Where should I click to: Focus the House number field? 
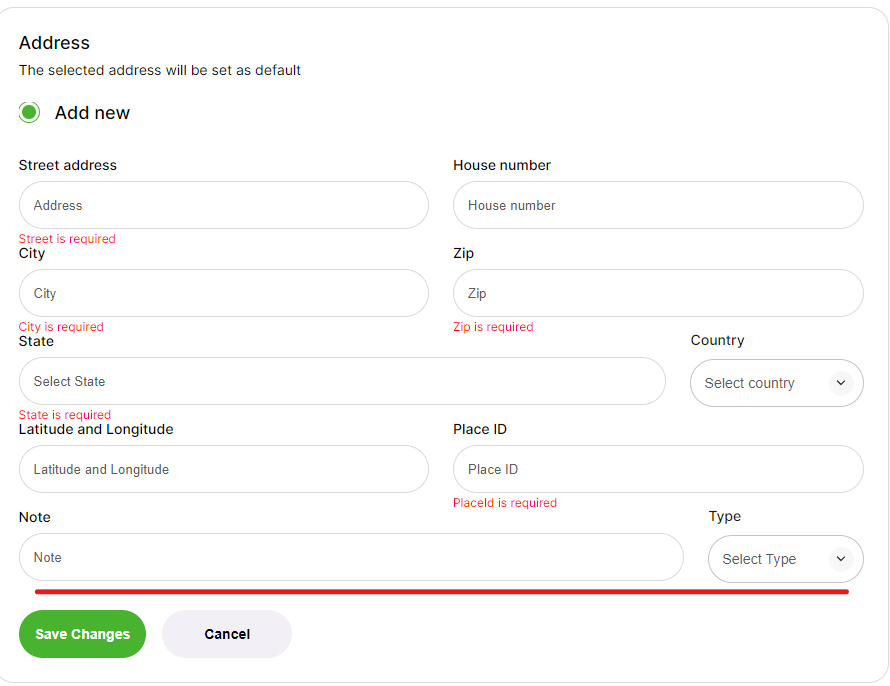tap(658, 205)
